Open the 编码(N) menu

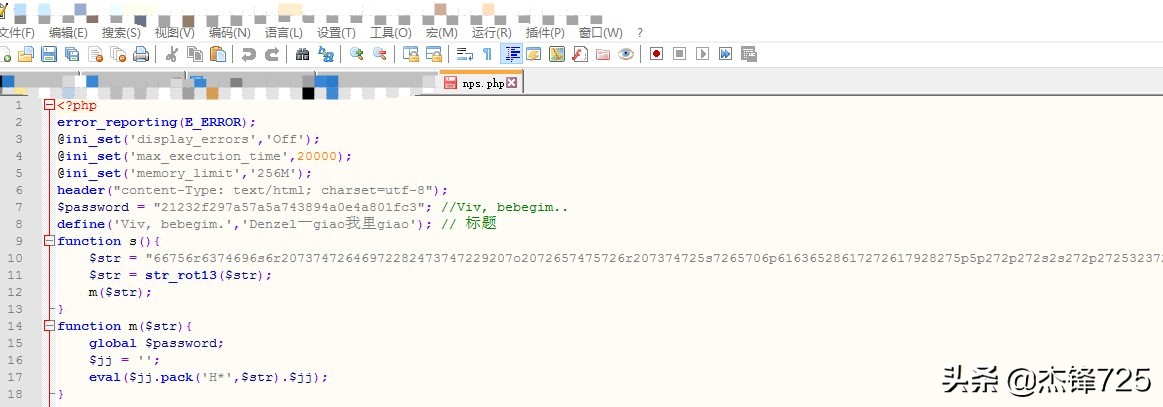(229, 33)
